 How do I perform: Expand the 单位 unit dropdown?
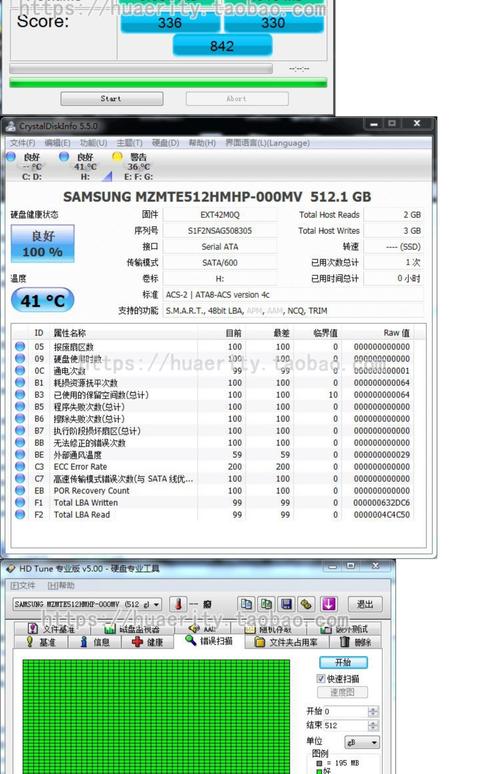361,742
